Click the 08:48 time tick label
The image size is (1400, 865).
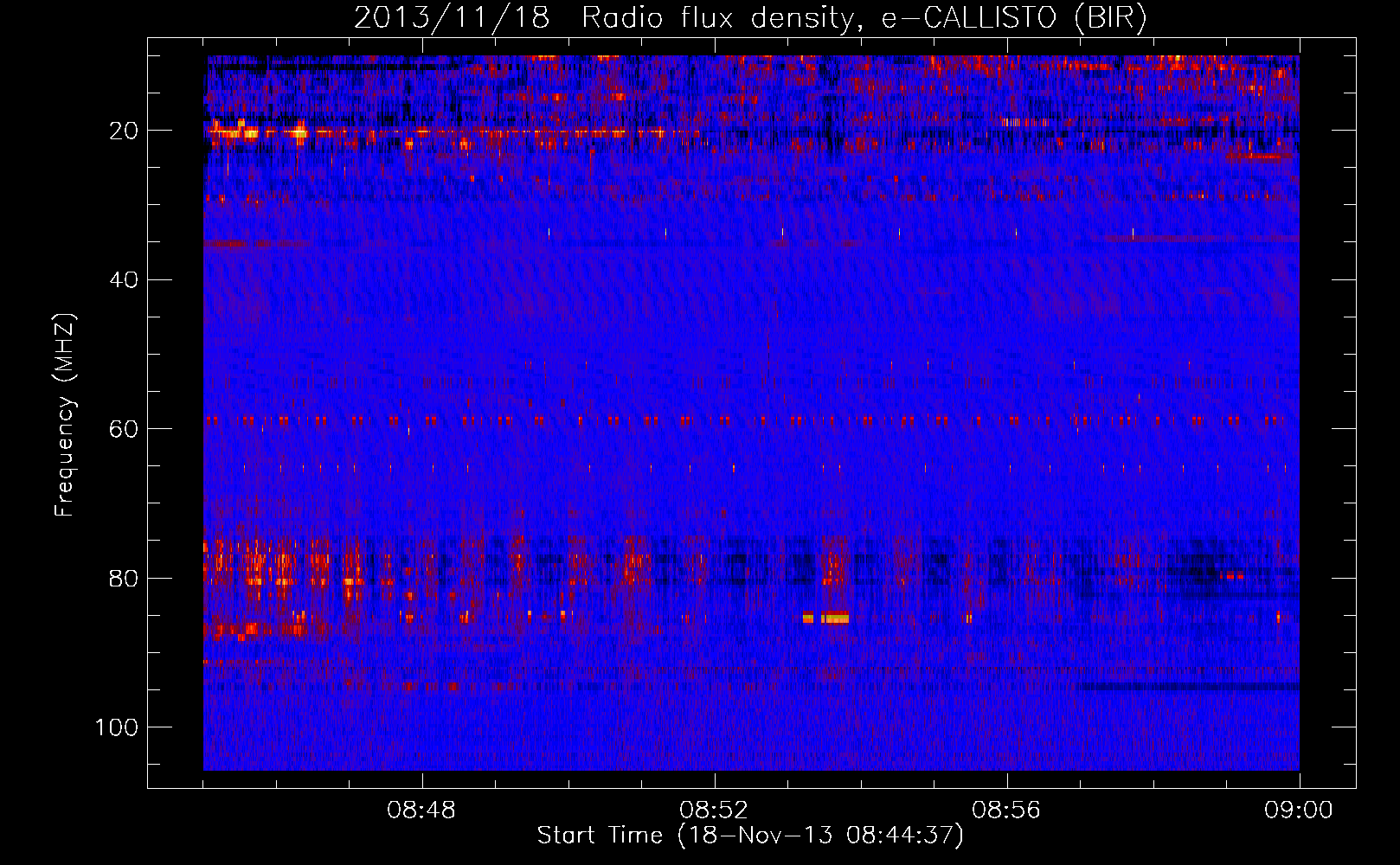click(421, 811)
